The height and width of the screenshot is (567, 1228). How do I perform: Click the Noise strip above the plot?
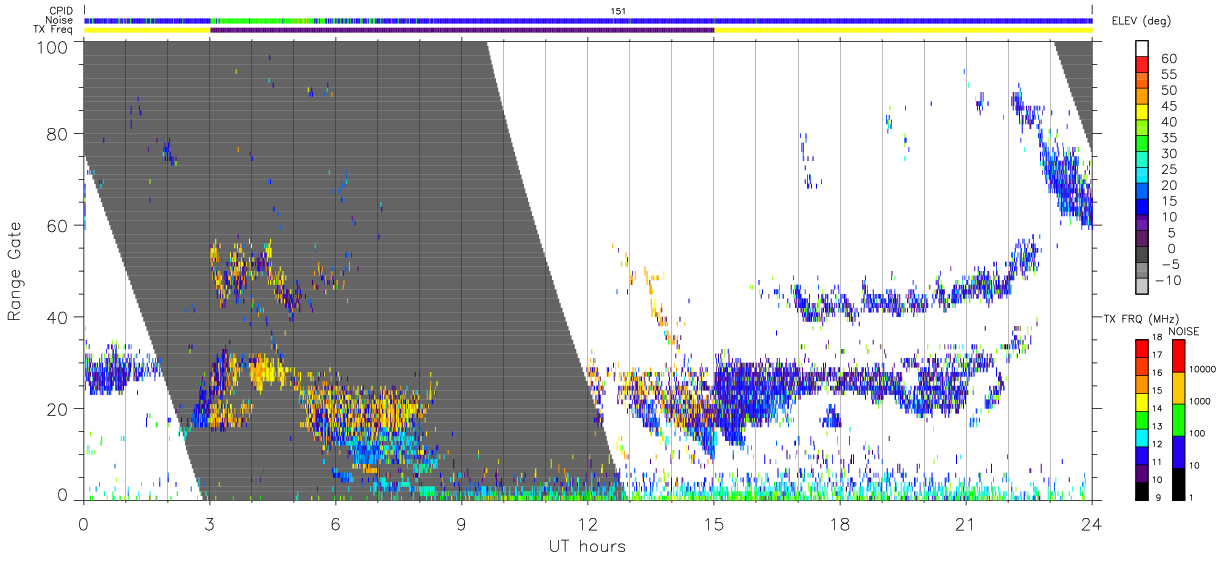tap(588, 20)
